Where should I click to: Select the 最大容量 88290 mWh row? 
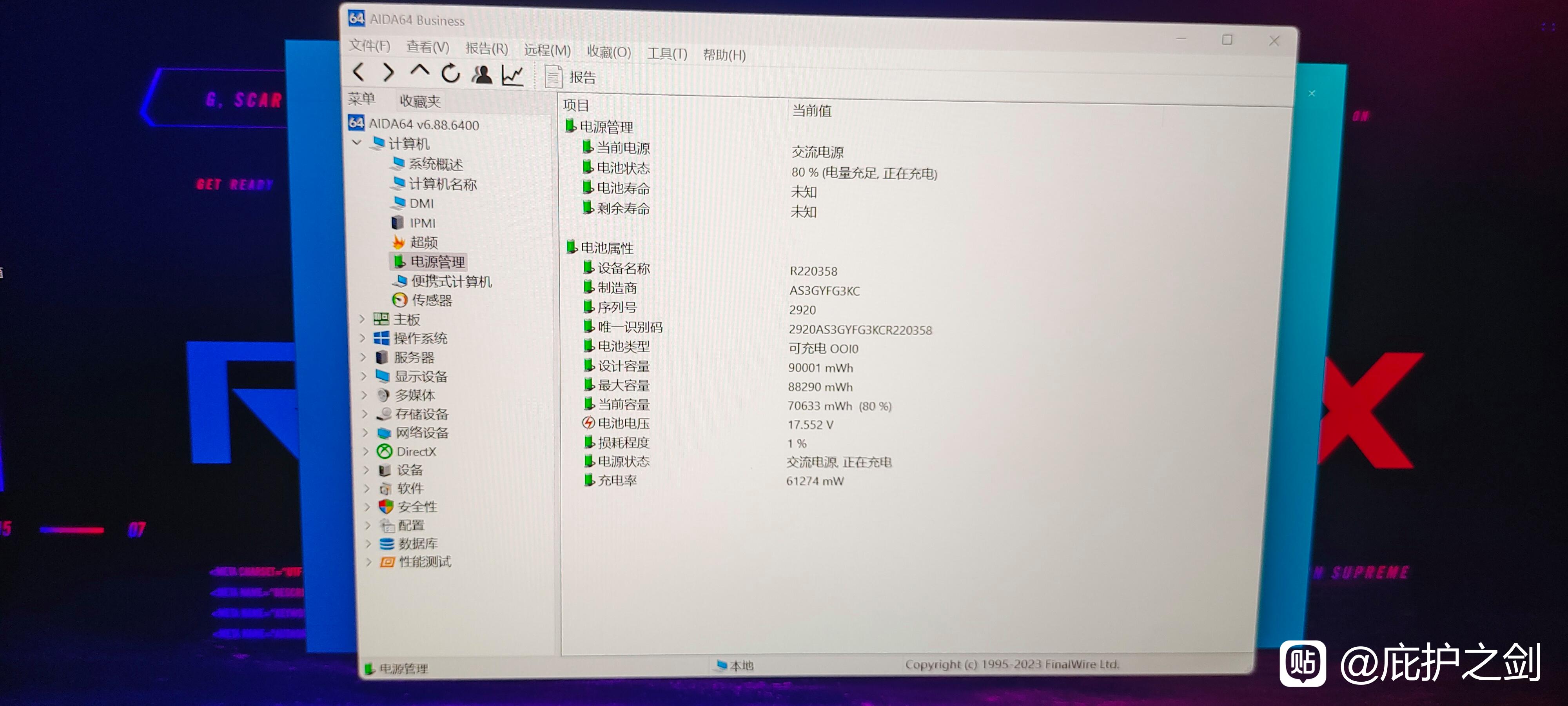718,386
